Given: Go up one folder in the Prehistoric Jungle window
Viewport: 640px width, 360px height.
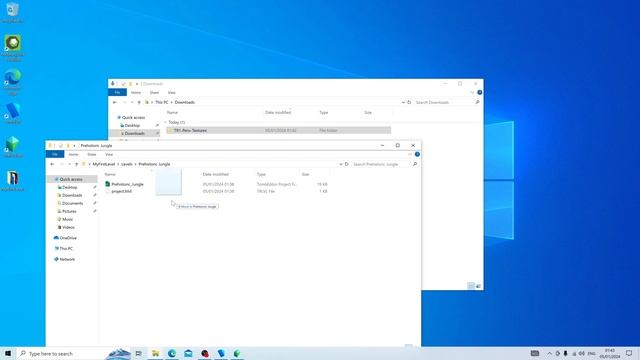Looking at the screenshot, I should click(x=76, y=164).
